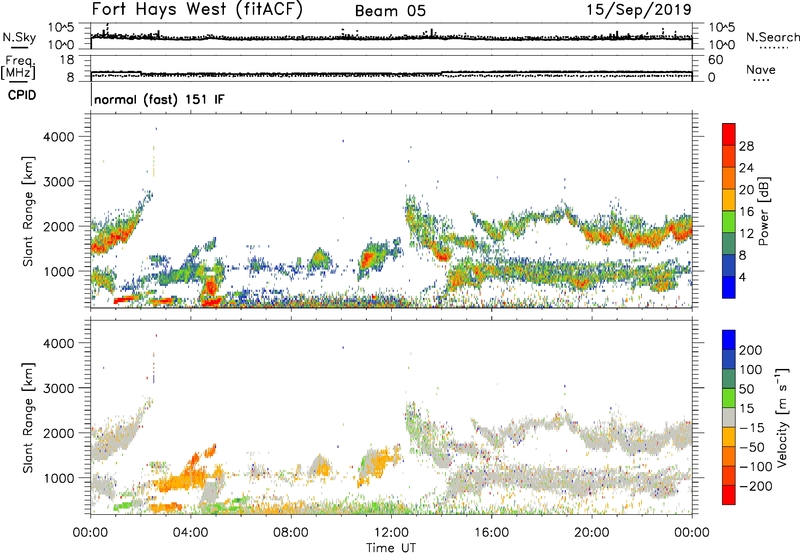The image size is (800, 554).
Task: Select the 'Beam 05' label
Action: (x=390, y=11)
